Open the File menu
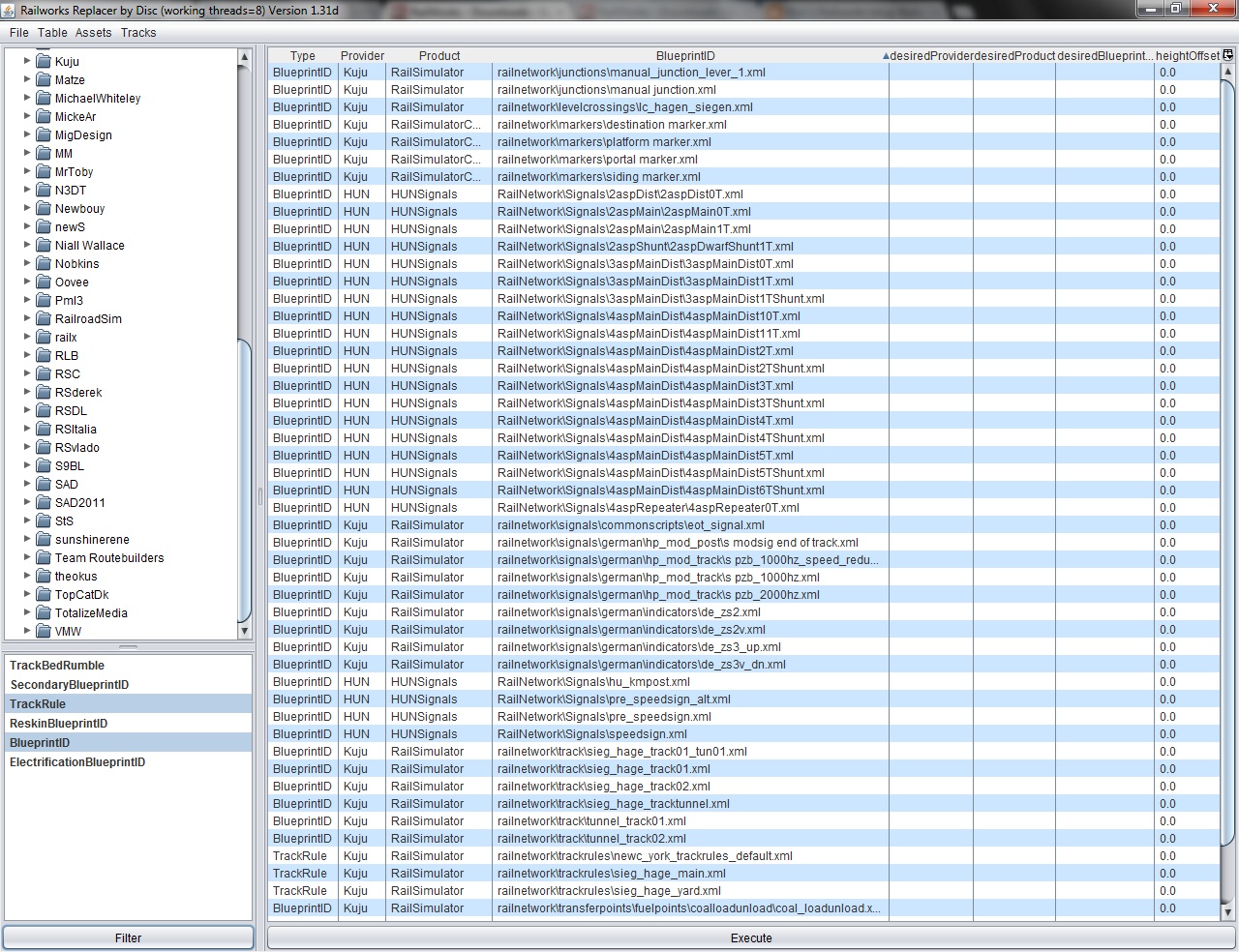Screen dimensions: 1239x952 tap(19, 32)
